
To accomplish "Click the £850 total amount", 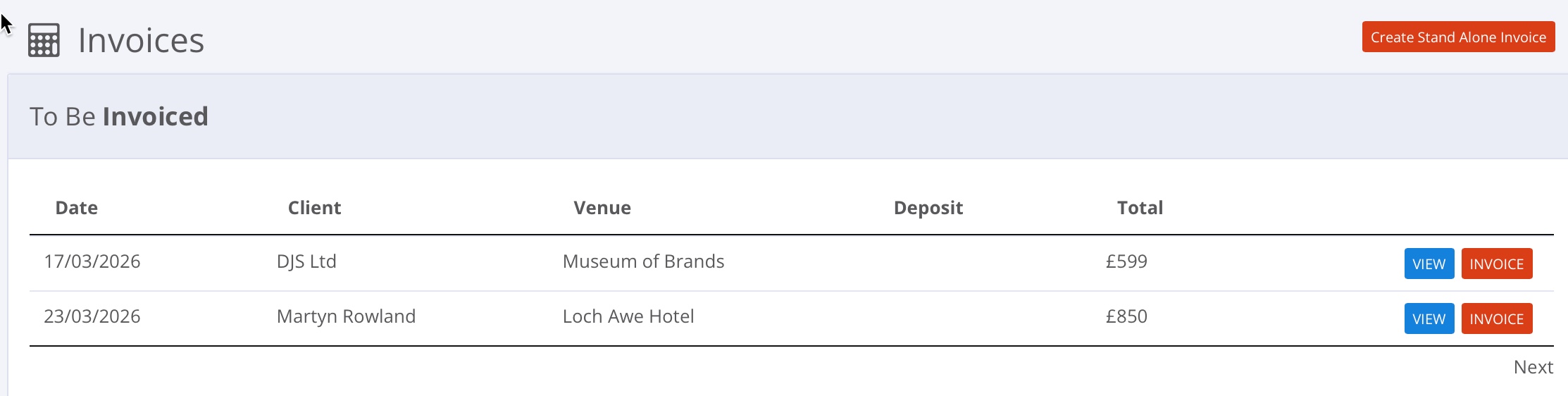I will pyautogui.click(x=1126, y=316).
